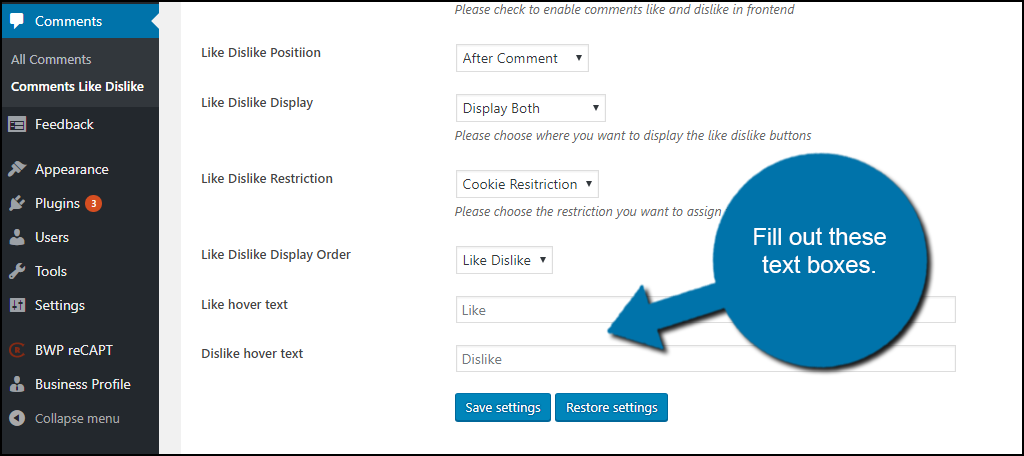Select Comments Like Dislike submenu item
The height and width of the screenshot is (456, 1024).
(77, 86)
